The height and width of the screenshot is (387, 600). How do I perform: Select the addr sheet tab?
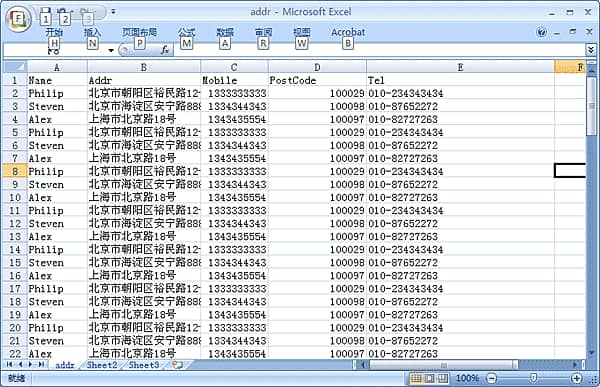(x=64, y=365)
